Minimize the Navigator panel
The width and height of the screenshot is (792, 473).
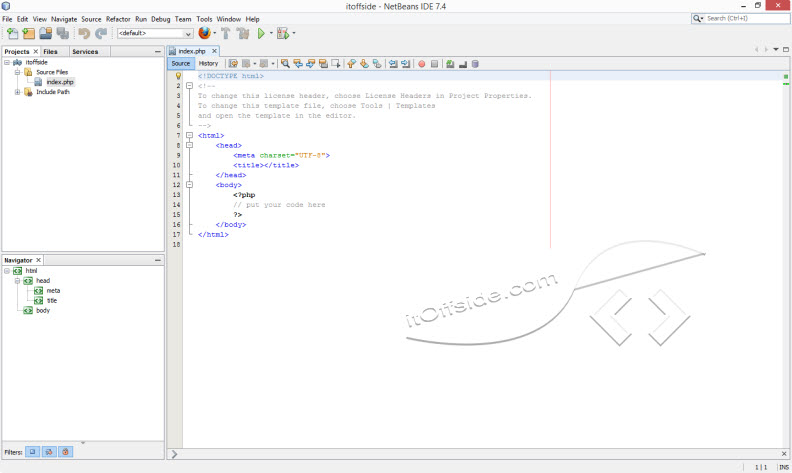(x=158, y=260)
